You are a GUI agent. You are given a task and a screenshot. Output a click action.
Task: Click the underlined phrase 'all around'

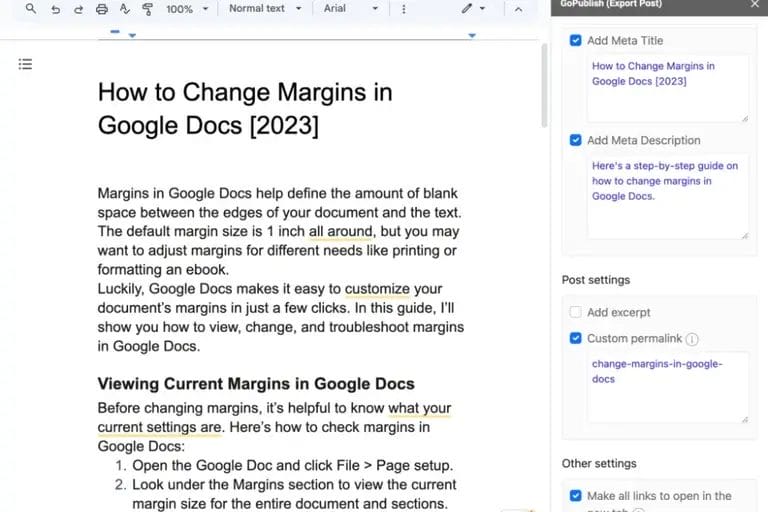340,231
